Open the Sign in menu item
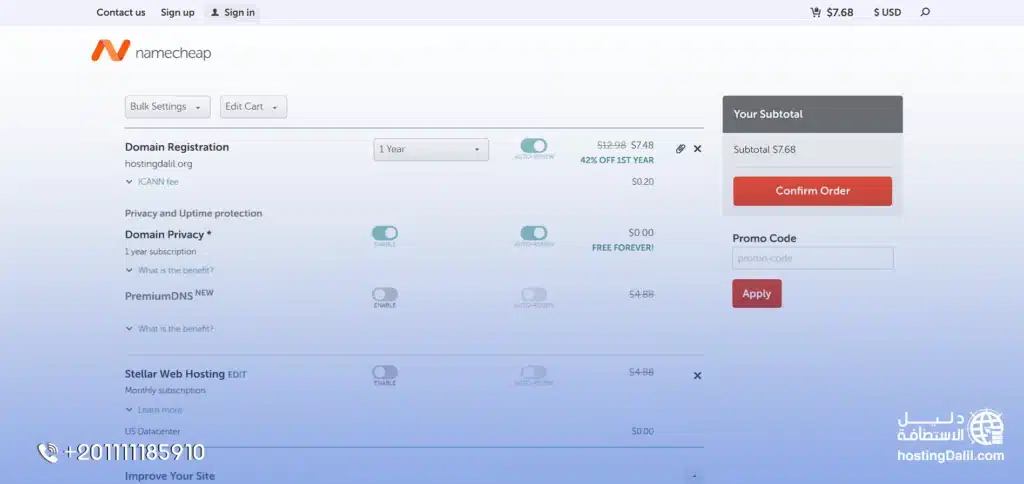1024x484 pixels. pos(232,12)
